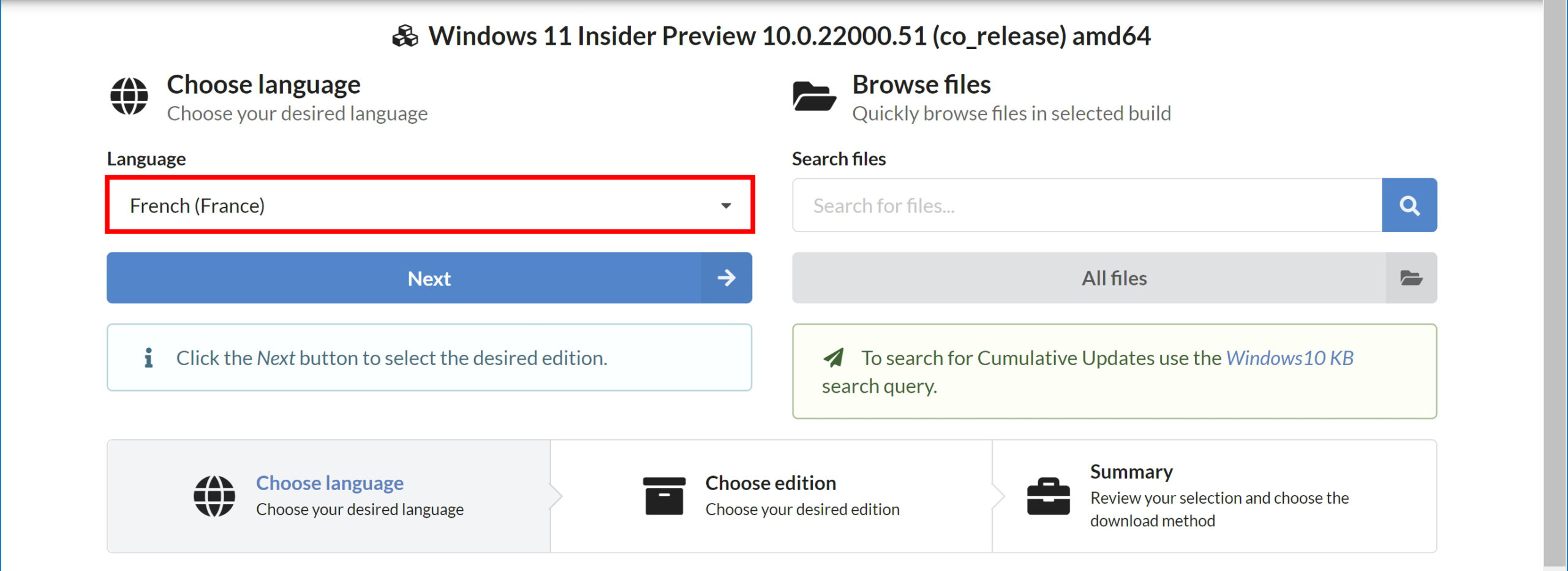Screen dimensions: 1568x571
Task: Click the 'Choose your desired language' subtitle under the heading
Action: click(297, 113)
